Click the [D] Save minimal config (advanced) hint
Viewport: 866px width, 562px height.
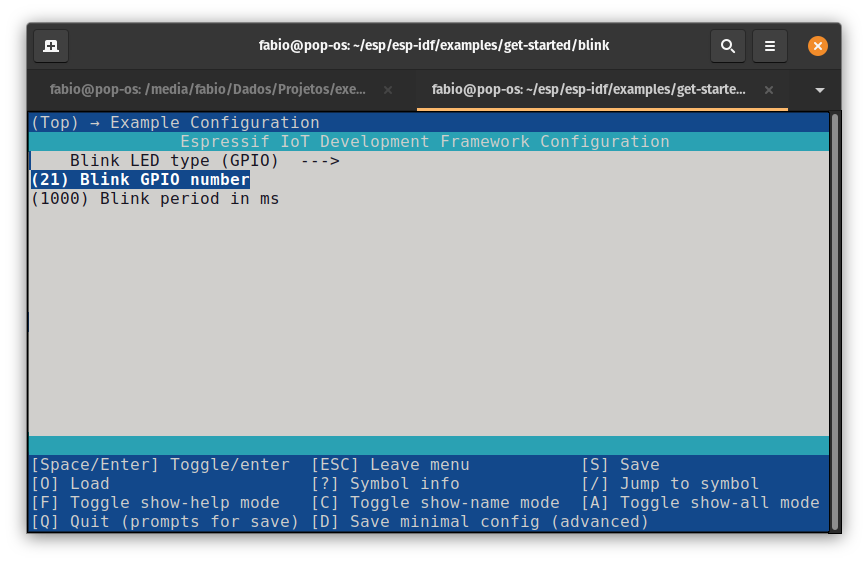pyautogui.click(x=480, y=522)
